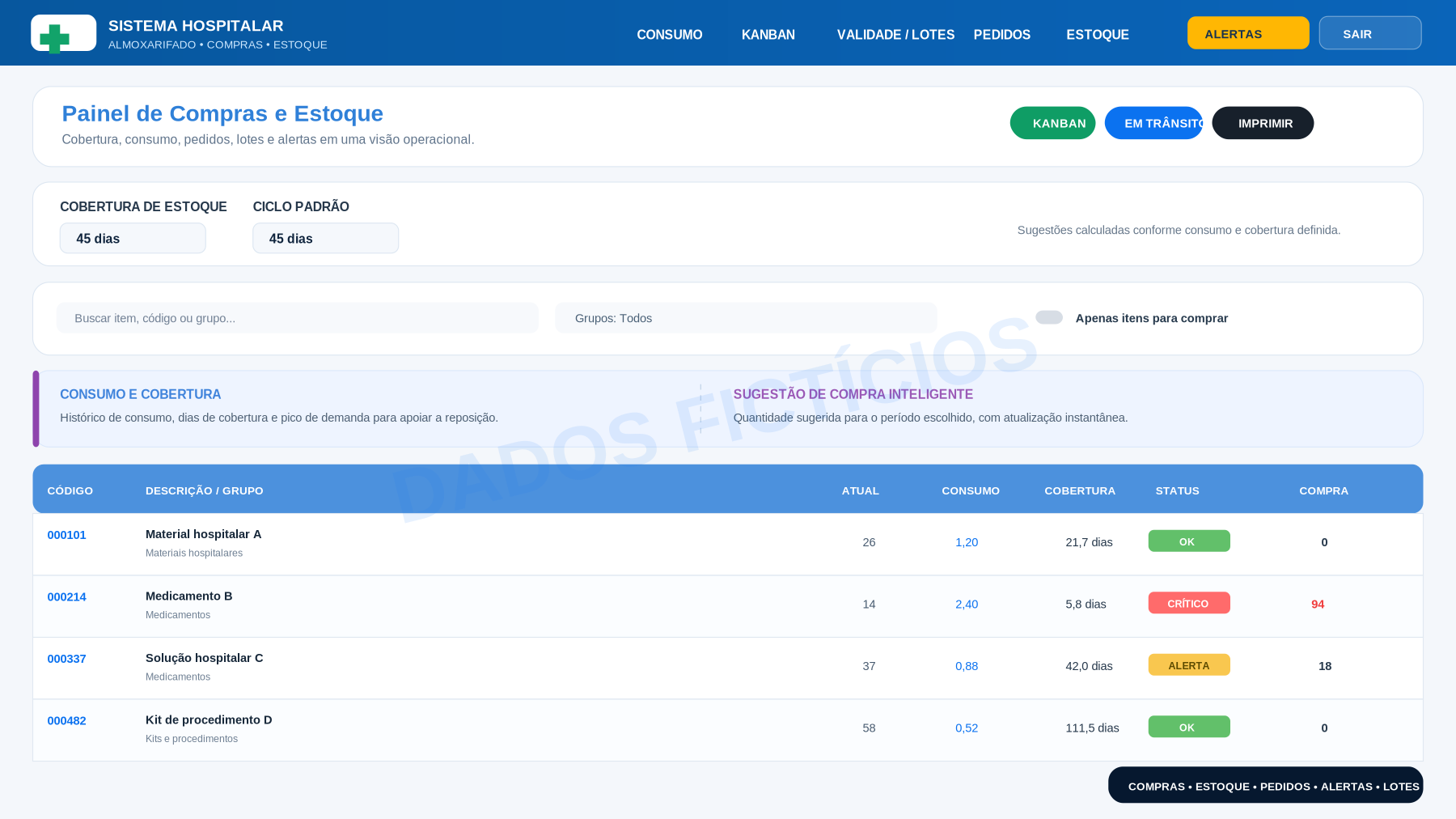The height and width of the screenshot is (819, 1456).
Task: Click the dark IMPRIMIR button
Action: pos(1263,123)
